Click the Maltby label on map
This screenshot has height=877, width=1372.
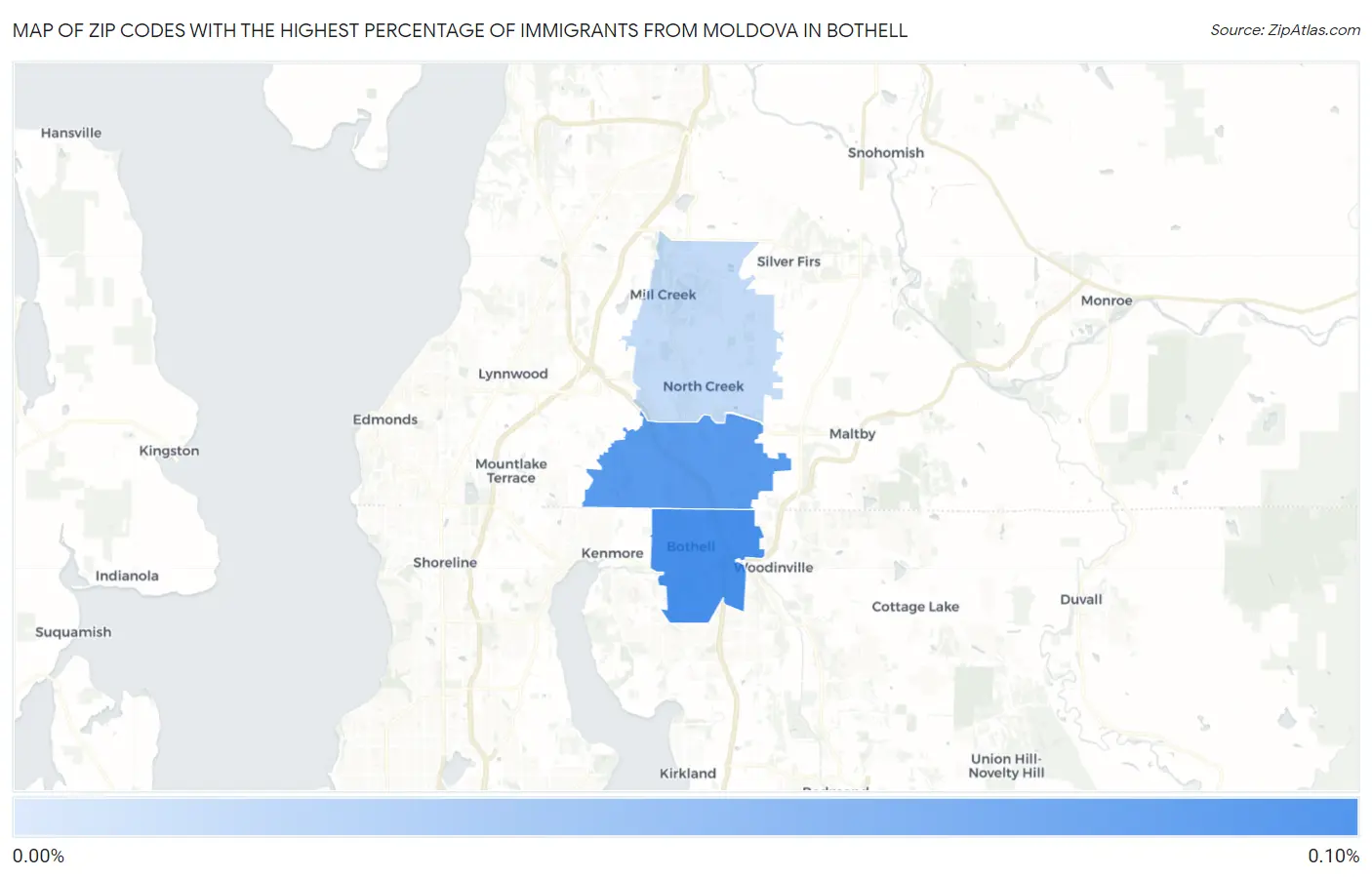pos(852,434)
